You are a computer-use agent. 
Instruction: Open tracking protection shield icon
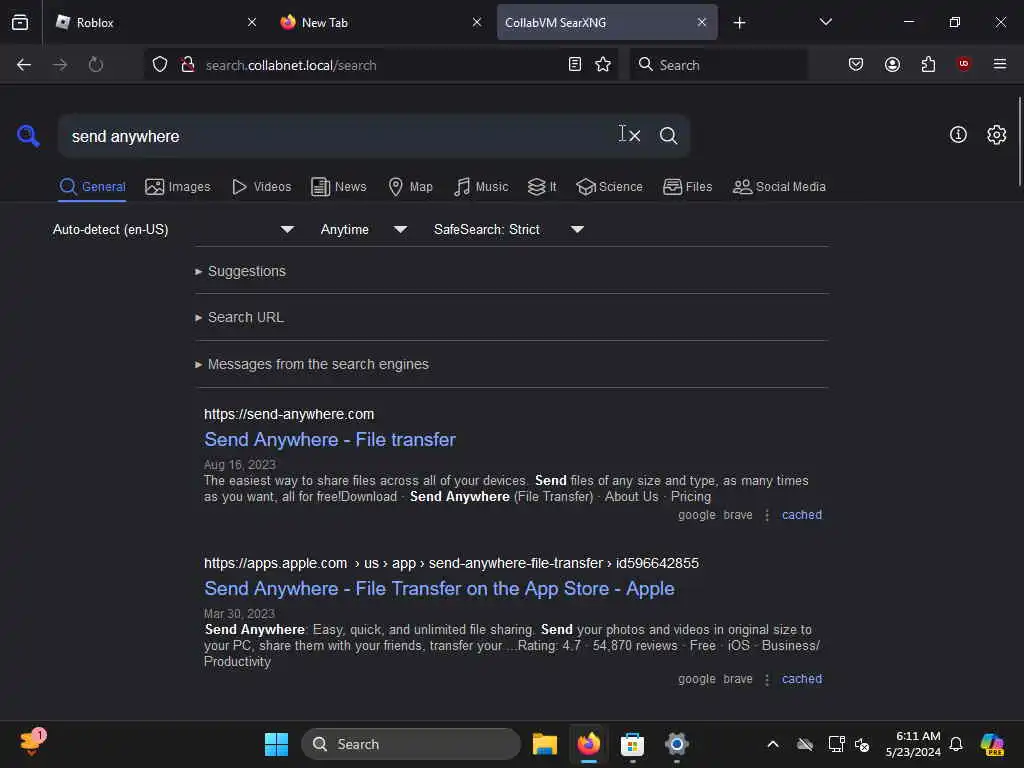(x=160, y=65)
